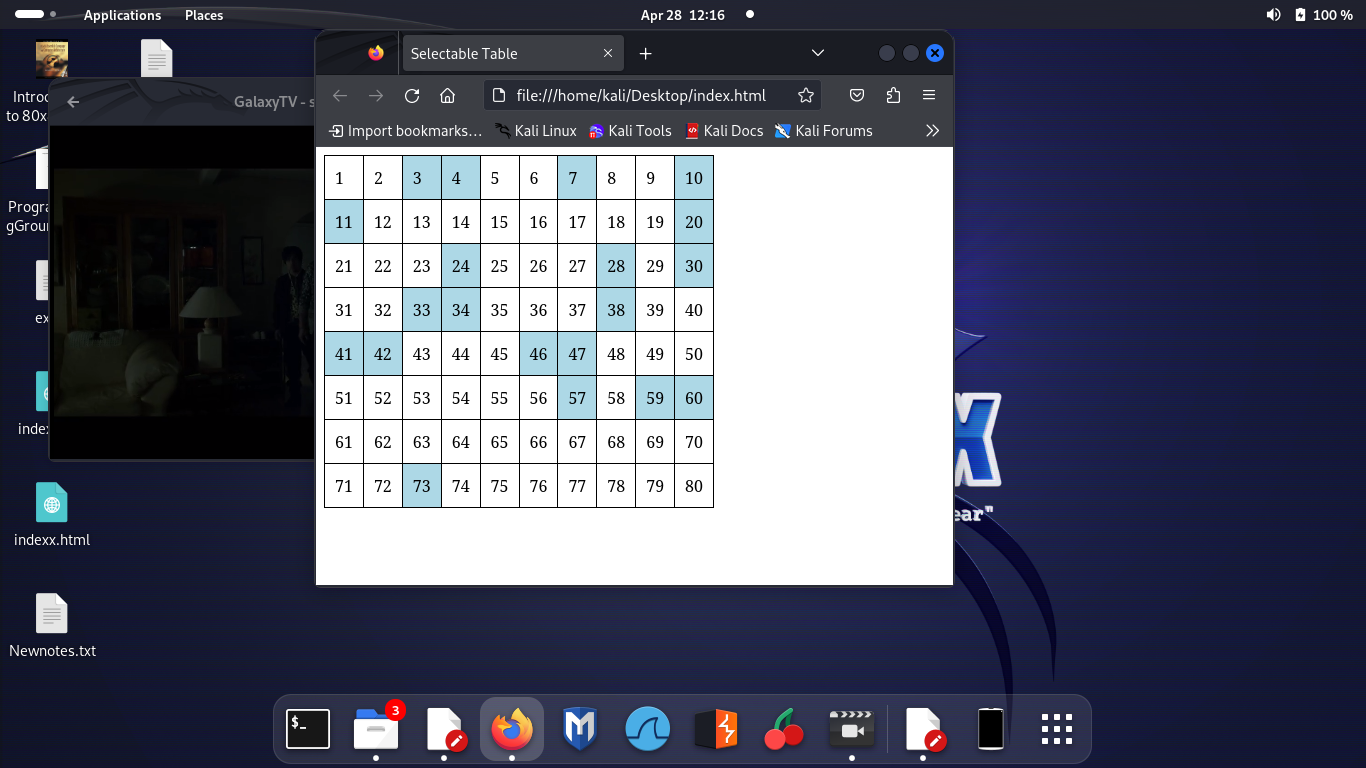
Task: Open Kali Linux bookmark
Action: click(536, 131)
